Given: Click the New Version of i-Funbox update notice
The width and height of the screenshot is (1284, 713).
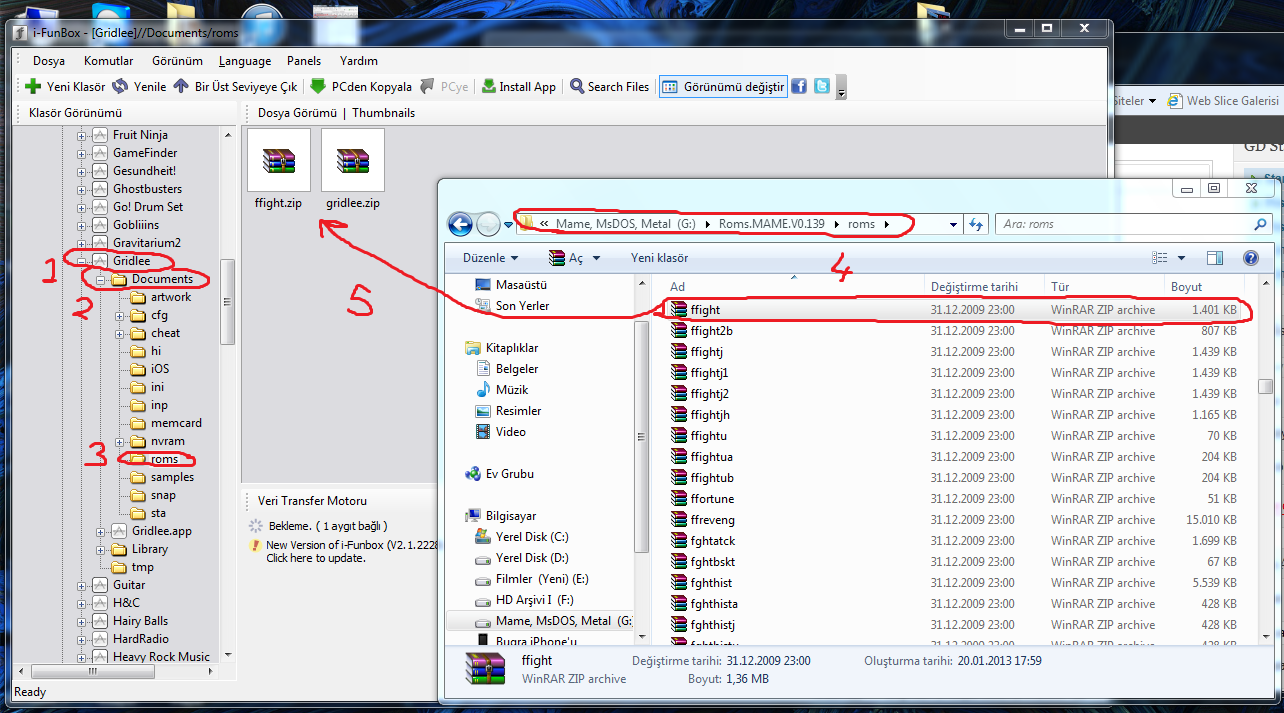Looking at the screenshot, I should (x=345, y=551).
